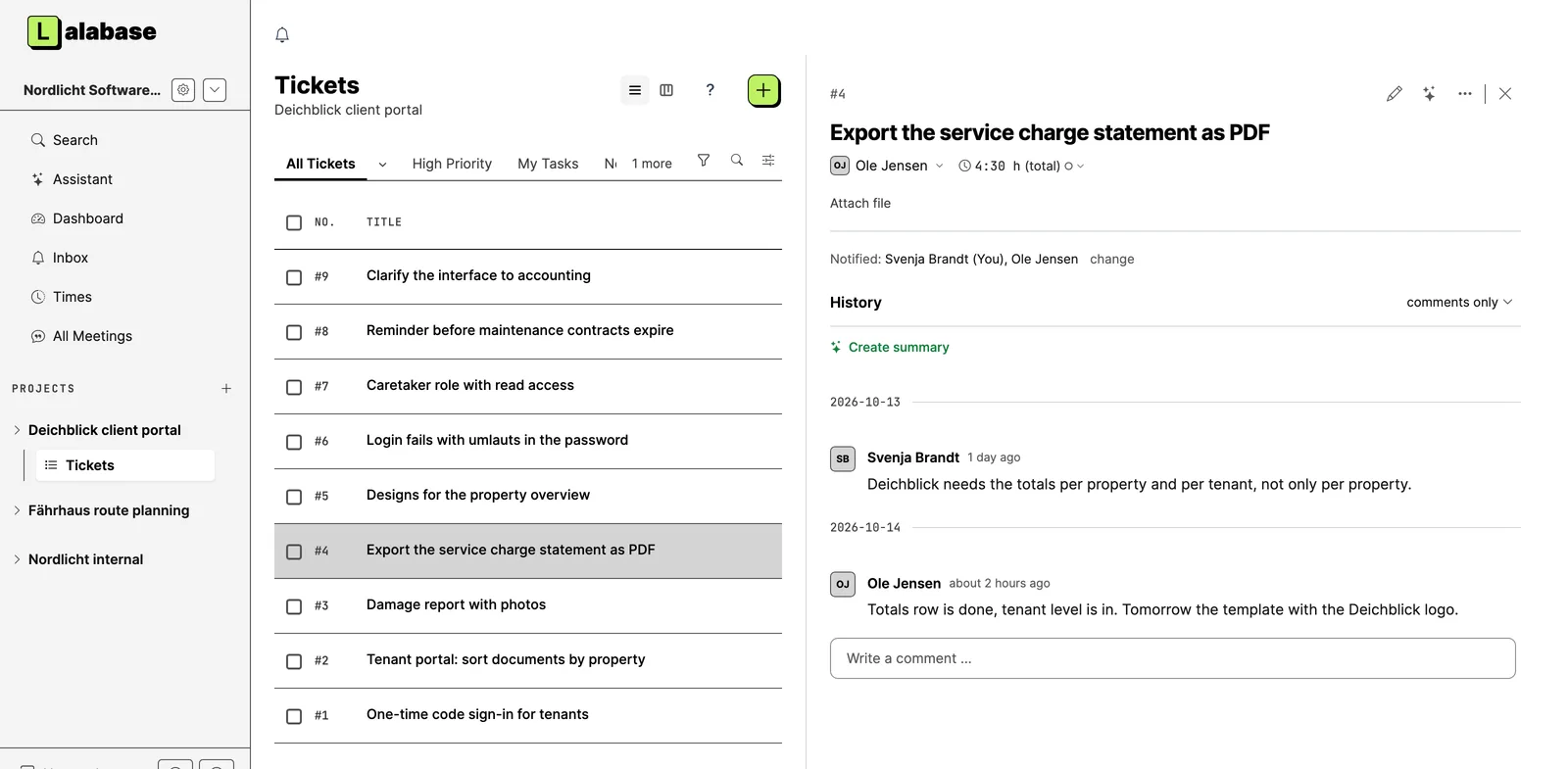The height and width of the screenshot is (769, 1568).
Task: Show the 1 more hidden tab
Action: pos(652,164)
